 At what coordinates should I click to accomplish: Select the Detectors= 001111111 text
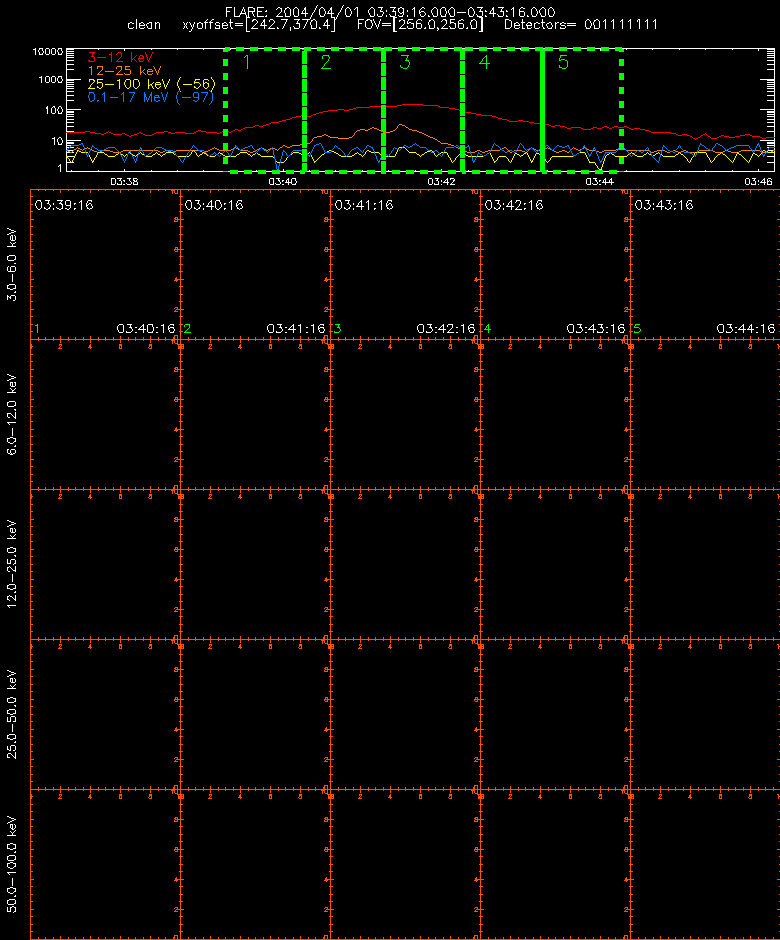tap(580, 25)
